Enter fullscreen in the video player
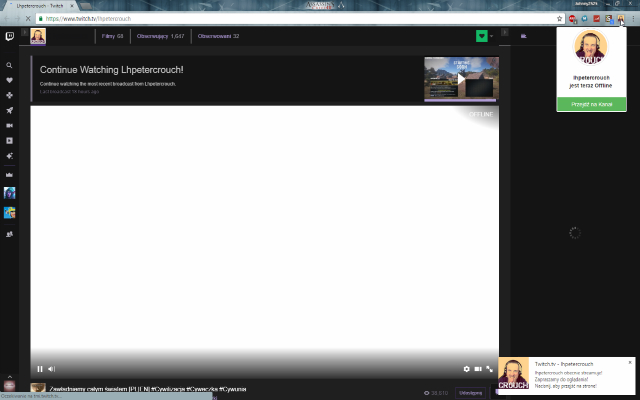This screenshot has height=400, width=640. coord(489,369)
